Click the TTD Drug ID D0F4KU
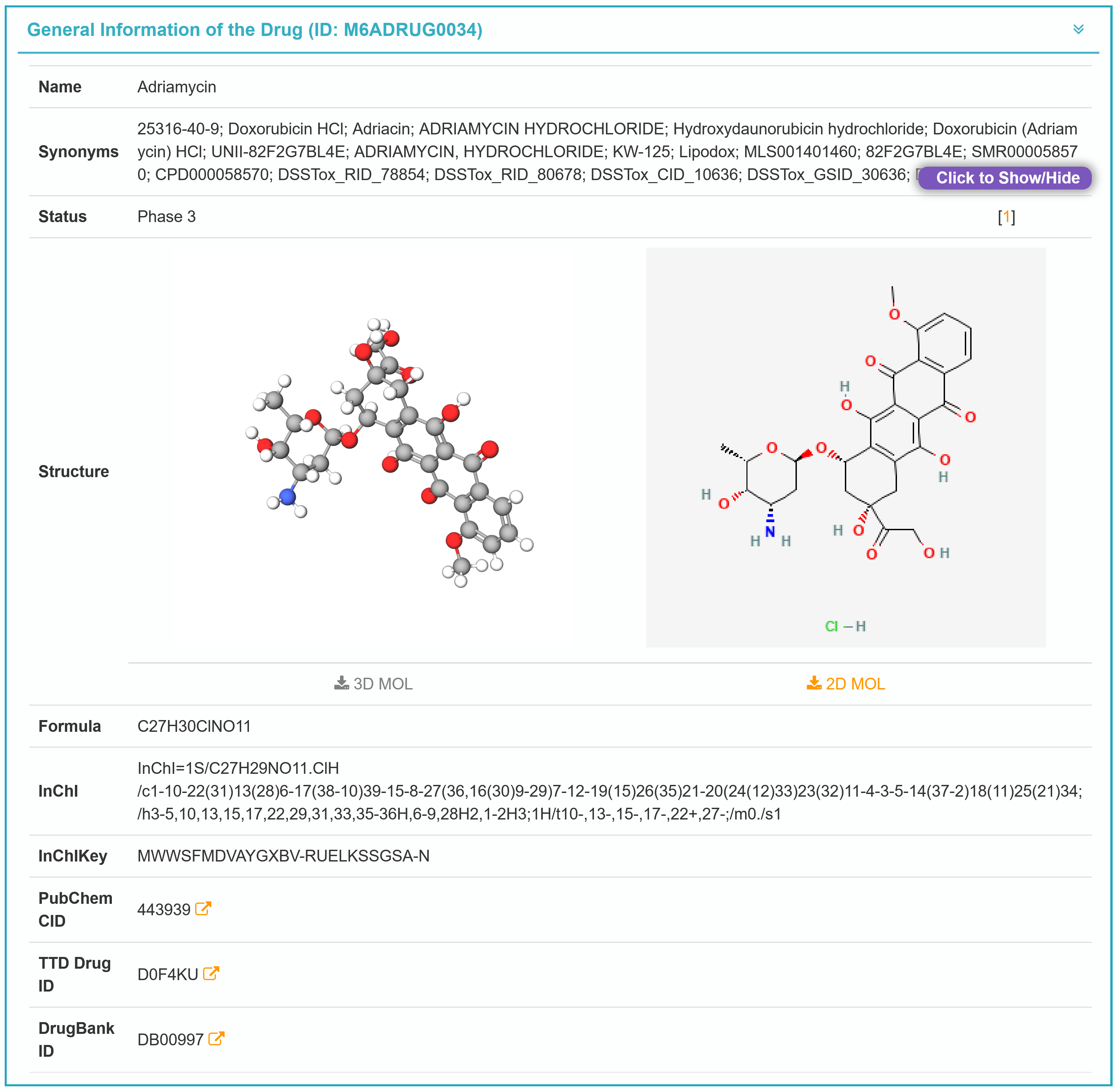 [167, 974]
